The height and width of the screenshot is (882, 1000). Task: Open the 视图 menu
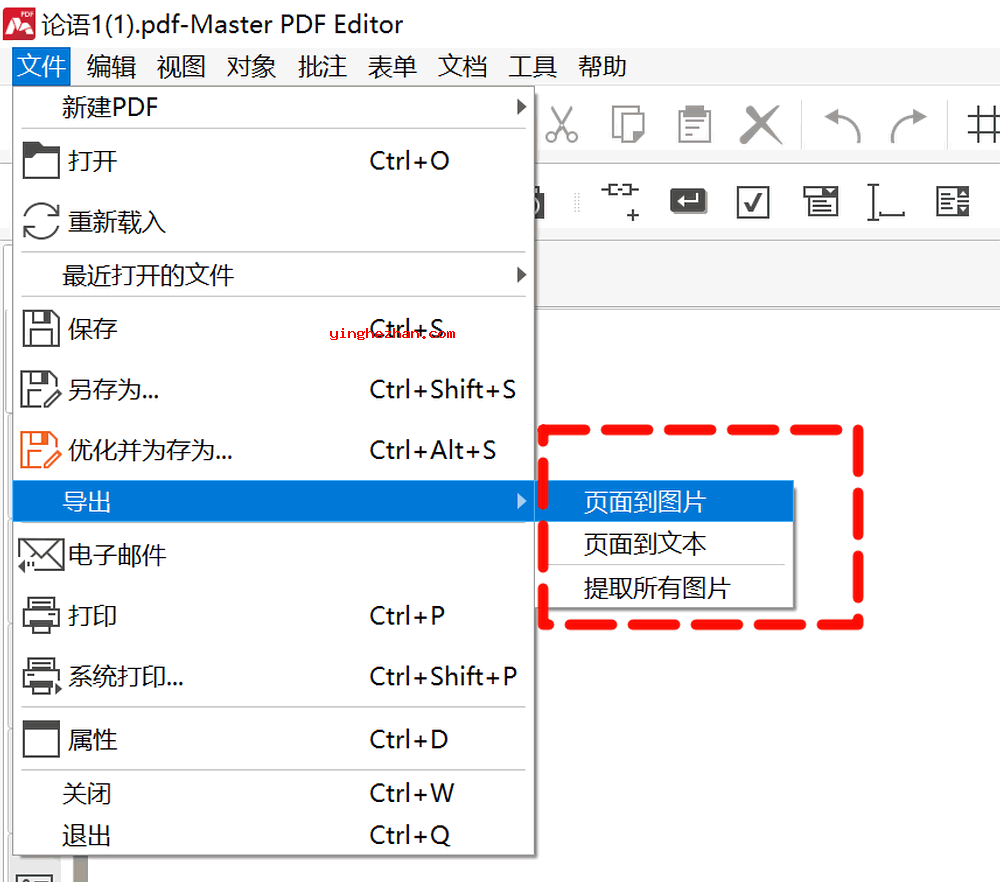[181, 66]
